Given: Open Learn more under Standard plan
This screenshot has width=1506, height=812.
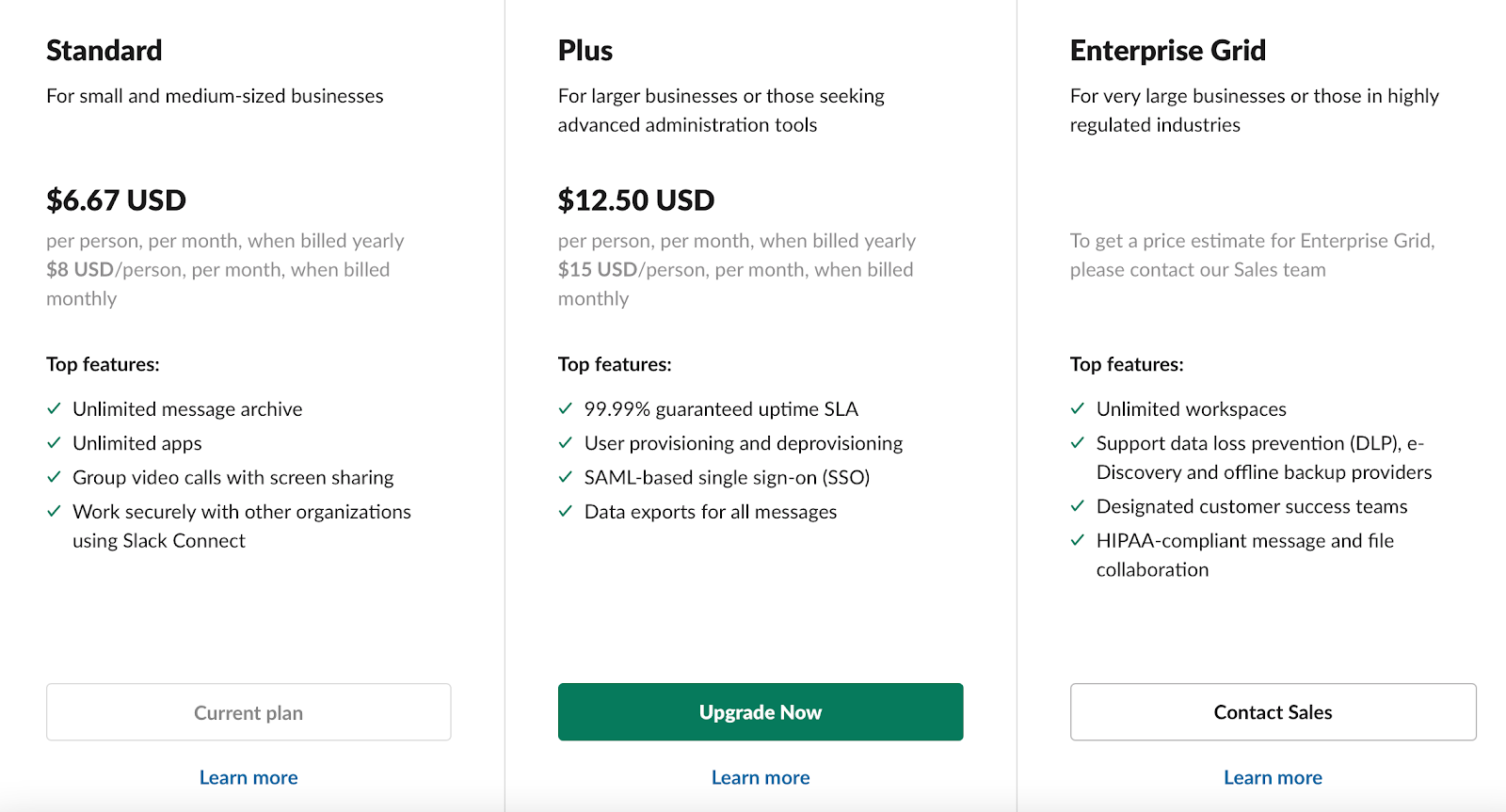Looking at the screenshot, I should point(248,777).
